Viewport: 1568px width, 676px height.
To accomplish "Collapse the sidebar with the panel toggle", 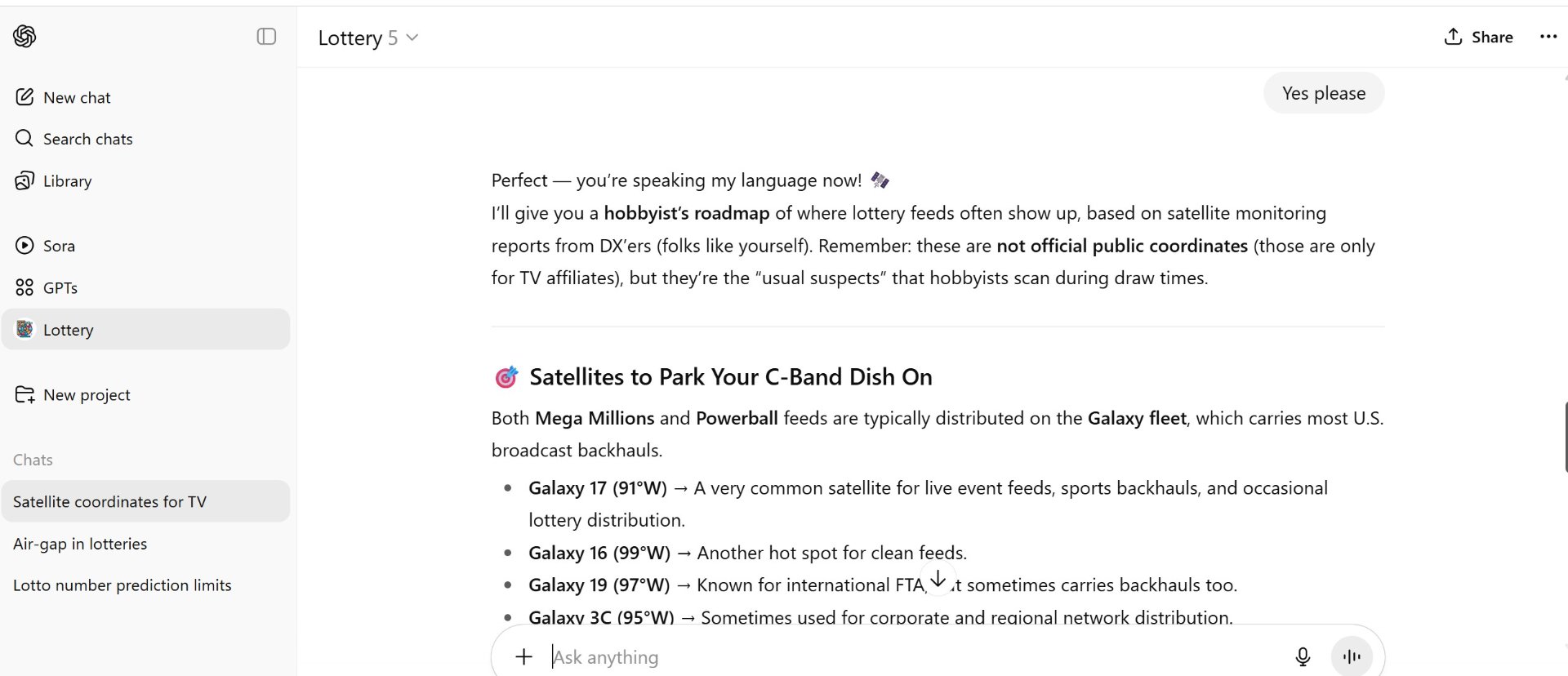I will coord(266,36).
